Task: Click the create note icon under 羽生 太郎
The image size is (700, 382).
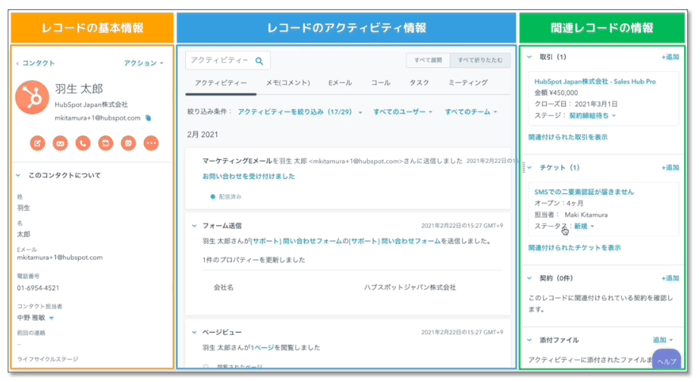Action: click(x=38, y=143)
